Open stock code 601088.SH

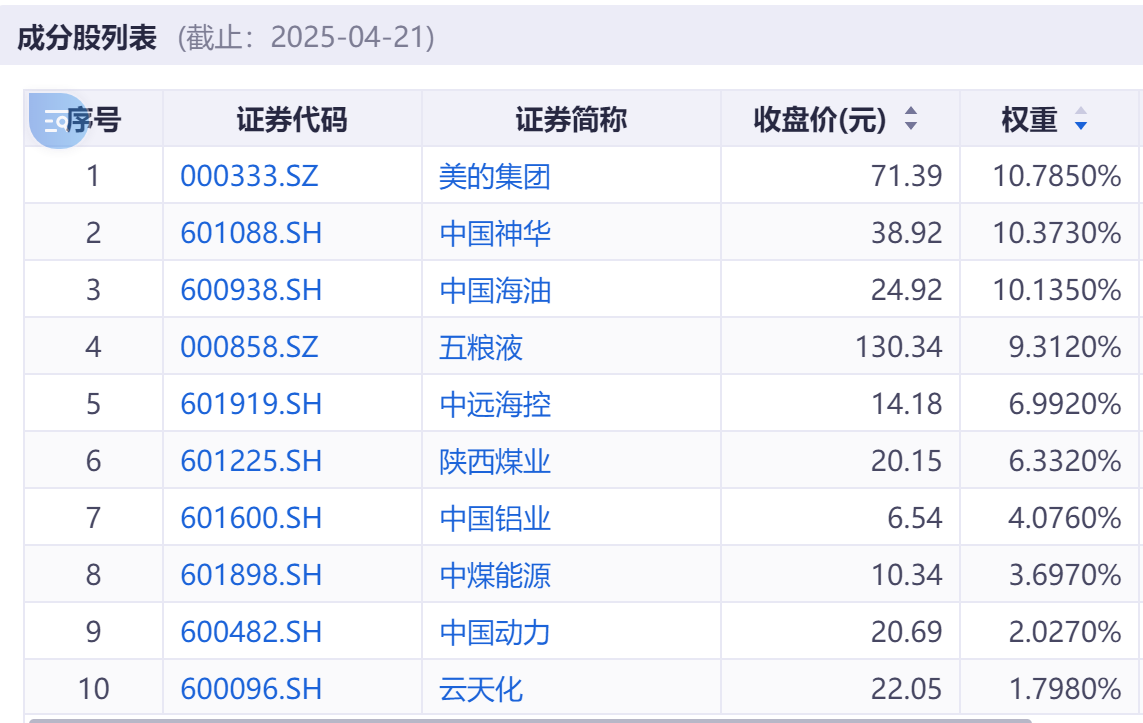251,233
